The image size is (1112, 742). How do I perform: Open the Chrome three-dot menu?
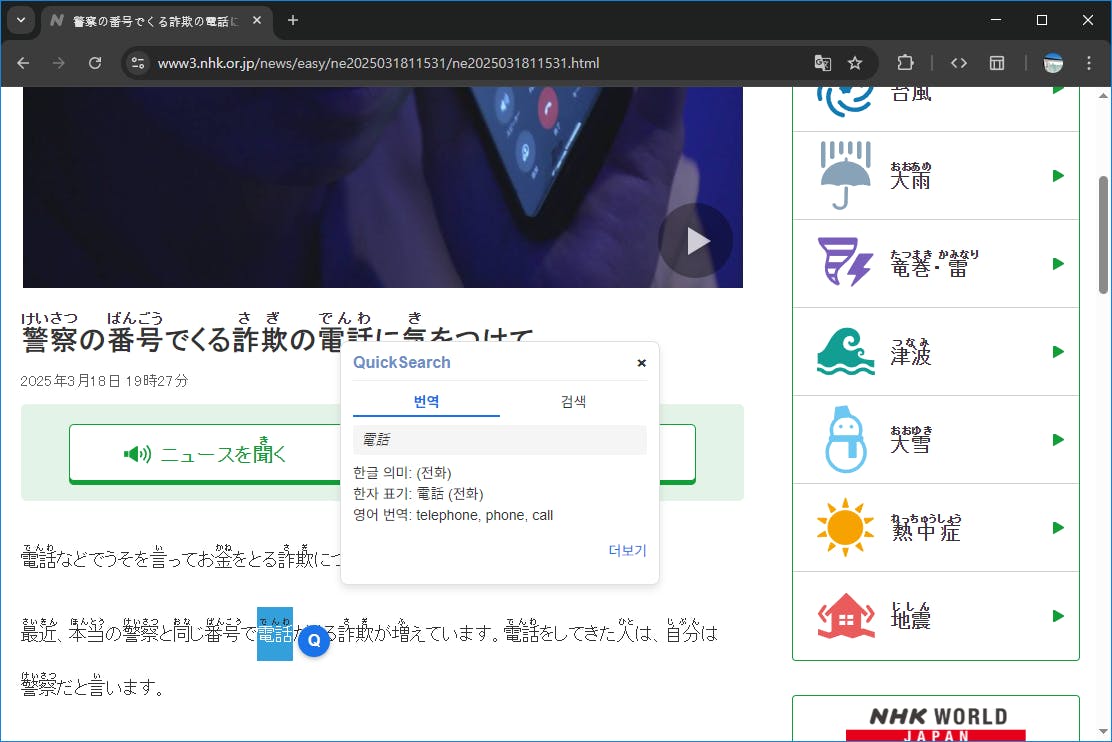point(1089,63)
